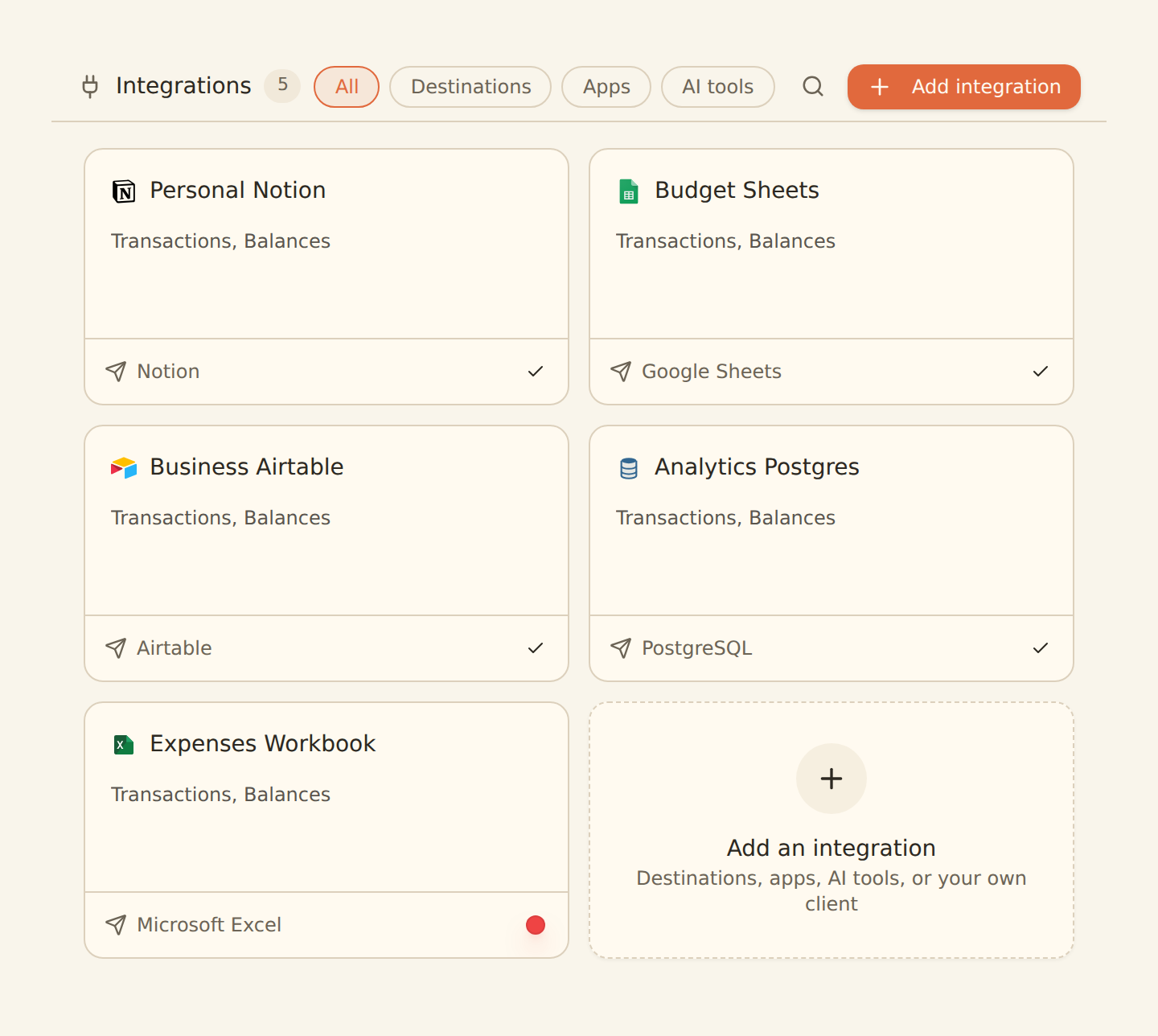Screen dimensions: 1158x1036
Task: Click the integrations count badge showing 5
Action: coord(282,85)
